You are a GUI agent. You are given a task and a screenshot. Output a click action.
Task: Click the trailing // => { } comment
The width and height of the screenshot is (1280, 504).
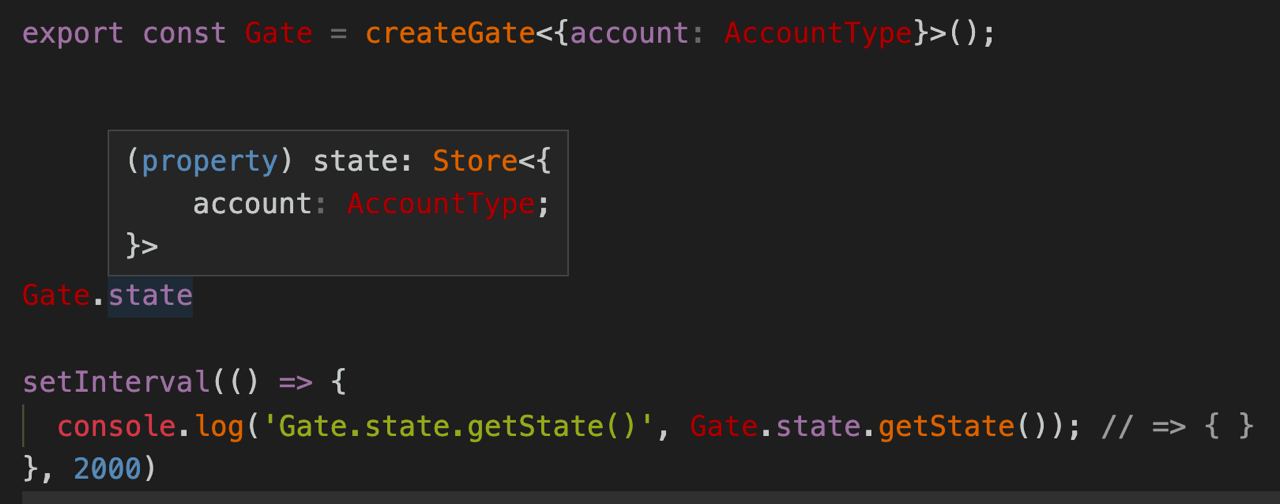pos(1177,426)
